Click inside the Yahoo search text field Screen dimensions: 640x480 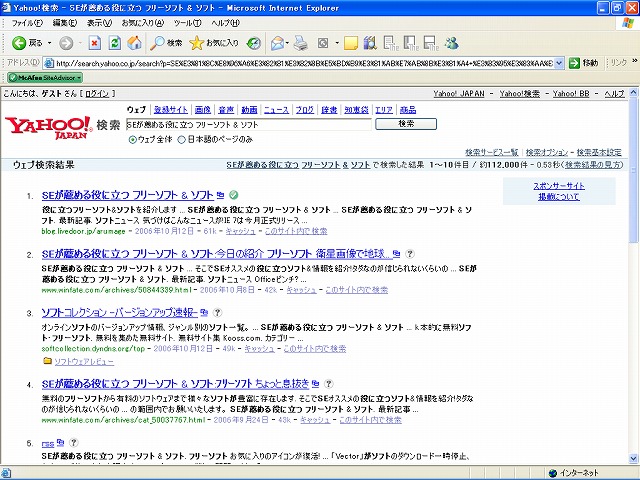pos(249,124)
